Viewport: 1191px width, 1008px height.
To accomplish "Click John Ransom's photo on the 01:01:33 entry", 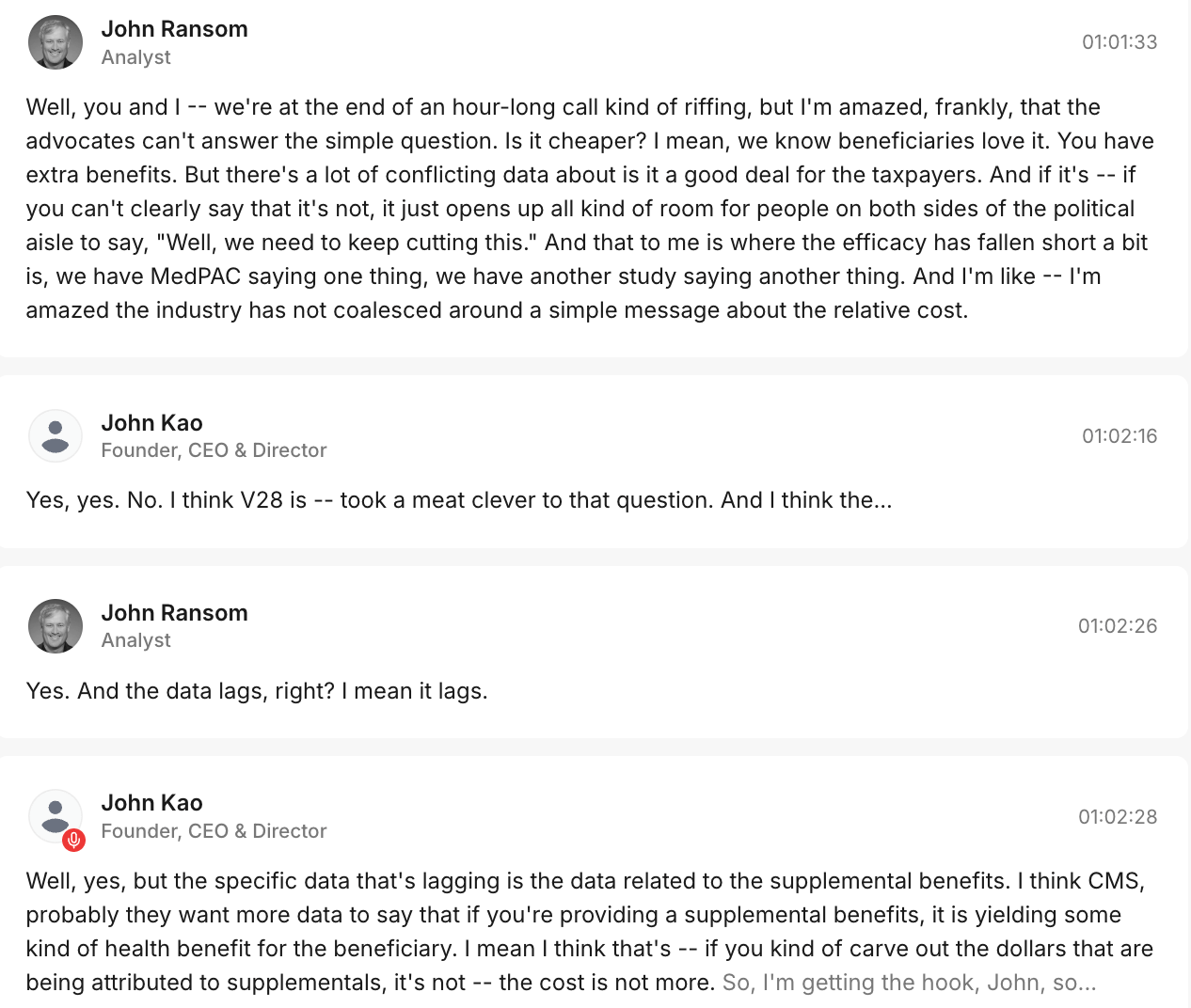I will (x=56, y=42).
